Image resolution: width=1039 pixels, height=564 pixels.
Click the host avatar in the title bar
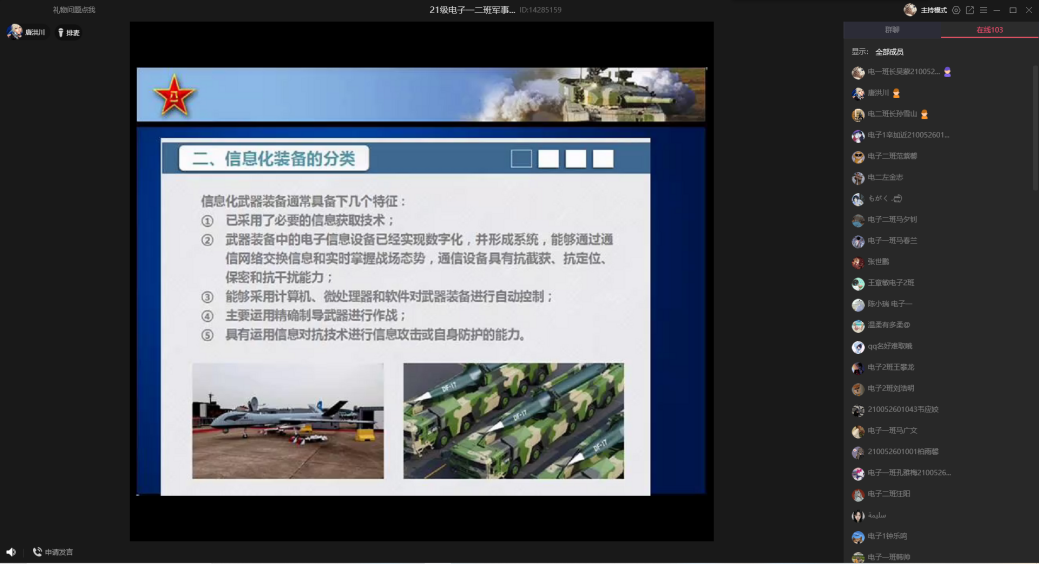[x=910, y=10]
